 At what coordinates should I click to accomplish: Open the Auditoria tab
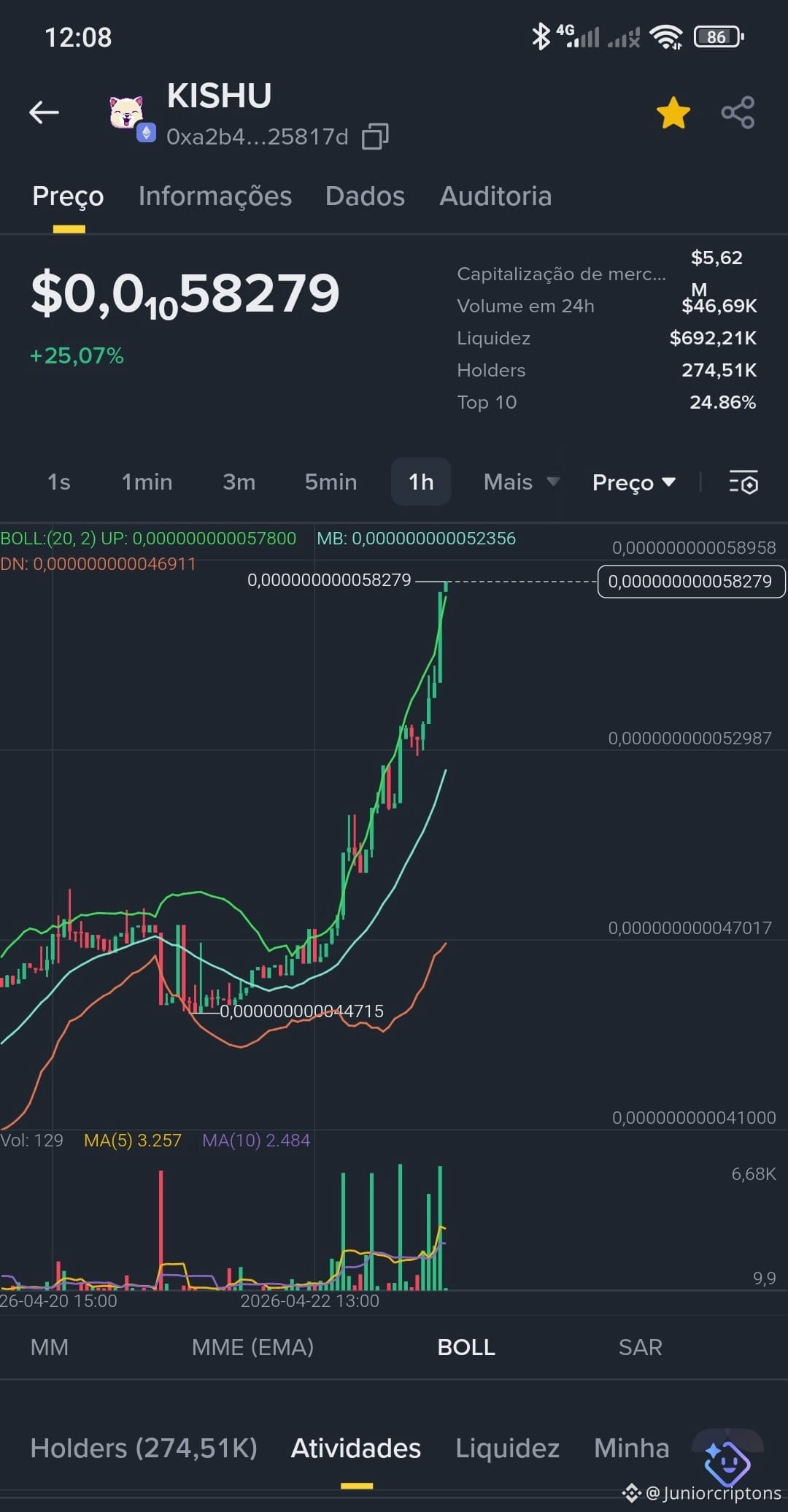point(495,196)
